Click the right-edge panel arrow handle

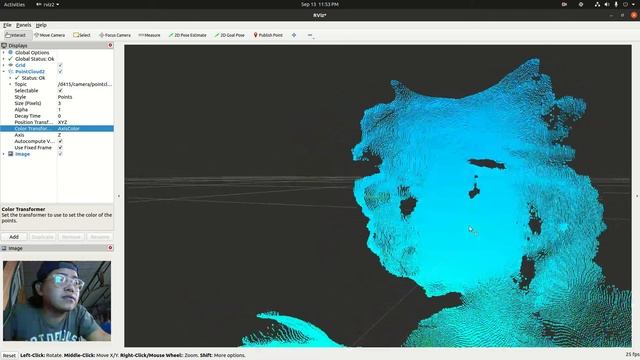pos(636,196)
